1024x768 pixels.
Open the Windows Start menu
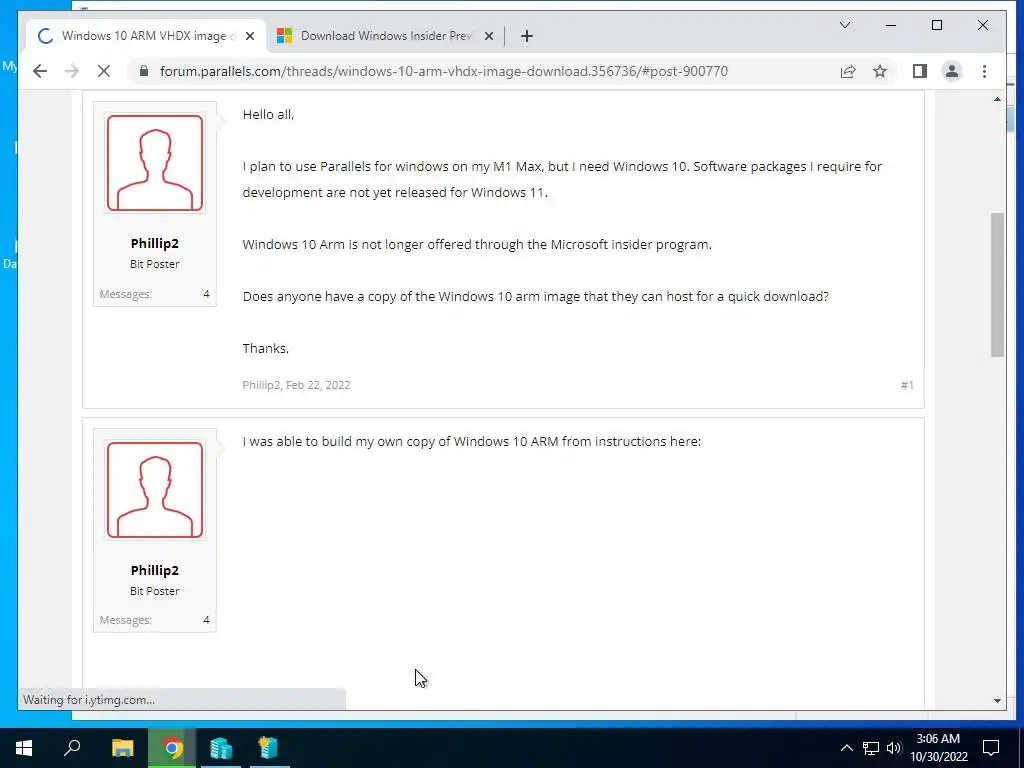click(24, 748)
